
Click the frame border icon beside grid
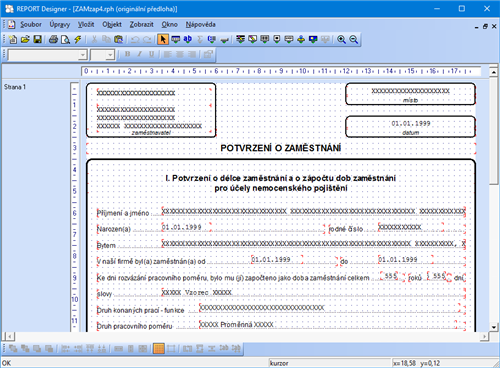coord(171,349)
